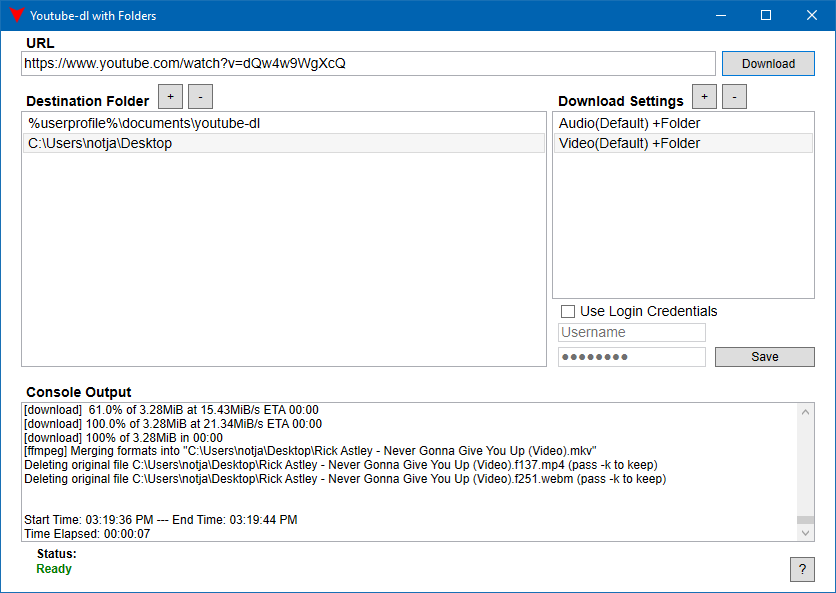836x593 pixels.
Task: Save the login credentials
Action: 764,357
